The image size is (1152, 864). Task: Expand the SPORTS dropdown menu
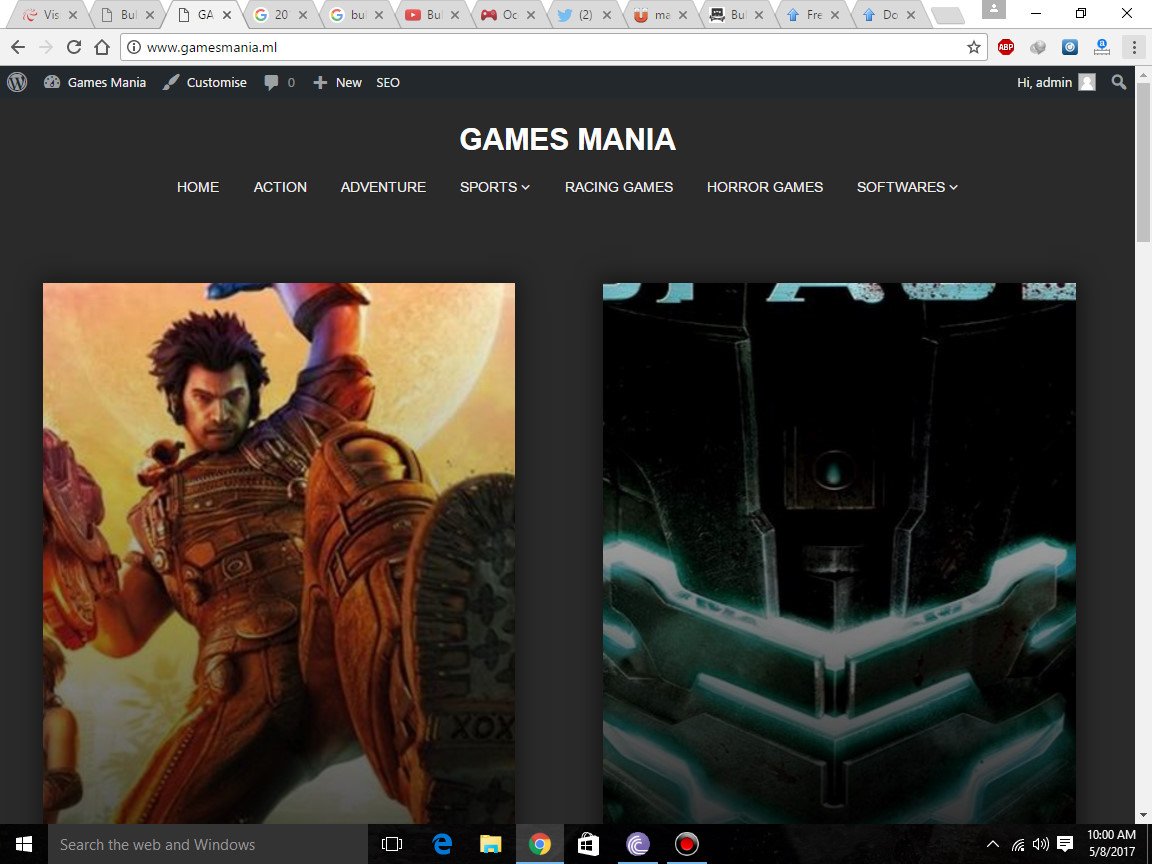494,187
